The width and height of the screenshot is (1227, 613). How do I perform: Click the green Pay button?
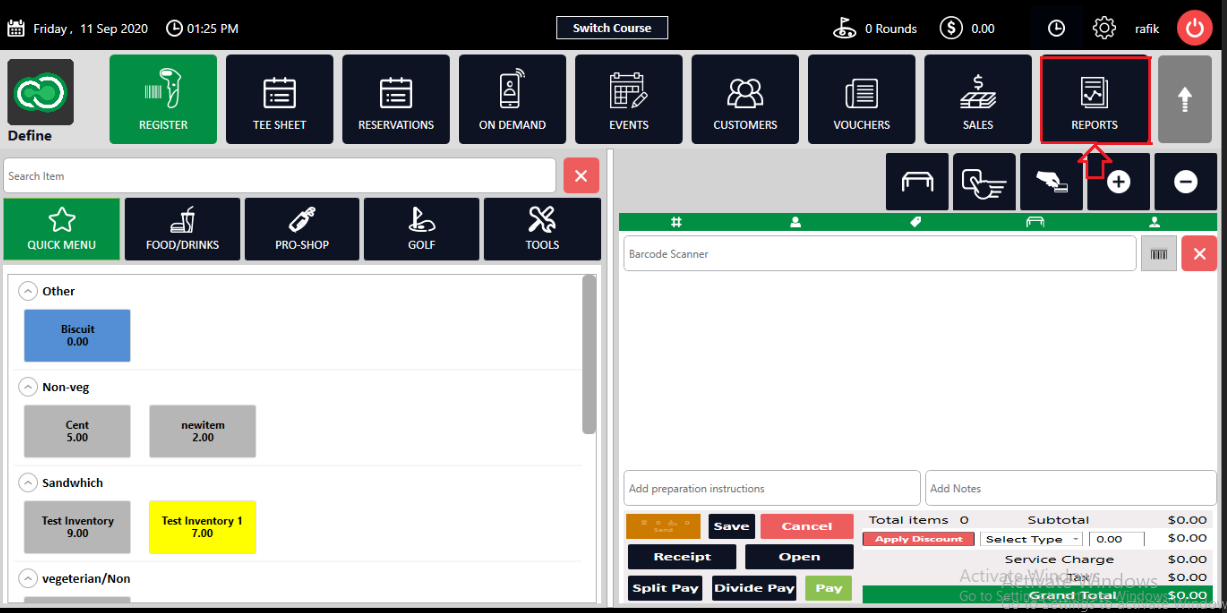click(x=829, y=588)
